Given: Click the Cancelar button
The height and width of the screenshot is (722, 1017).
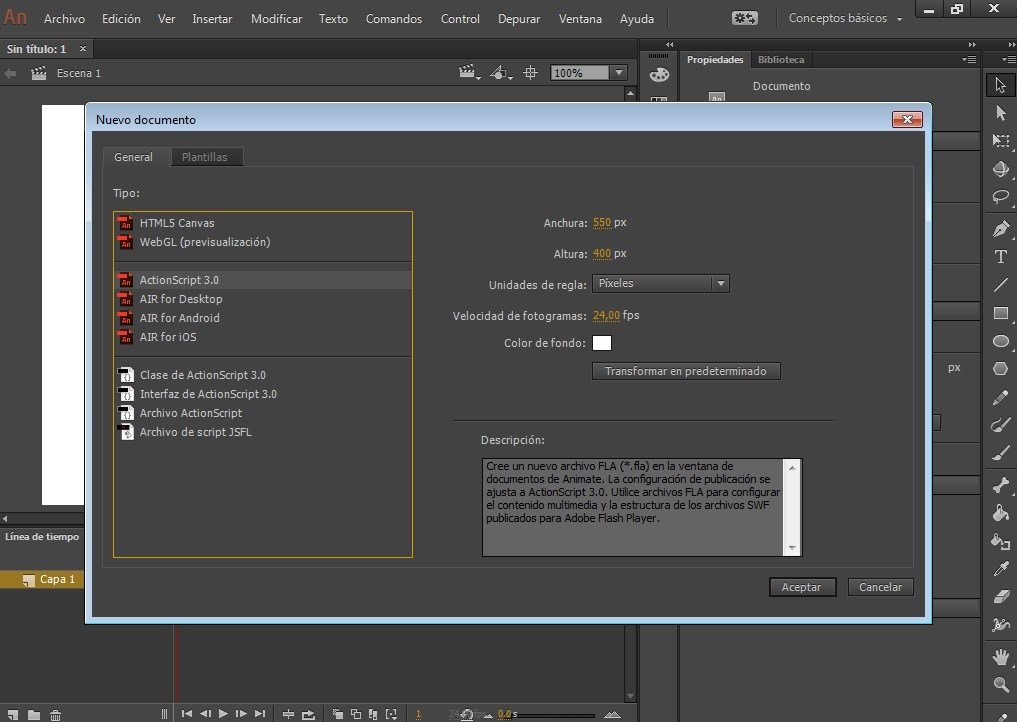Looking at the screenshot, I should point(880,587).
